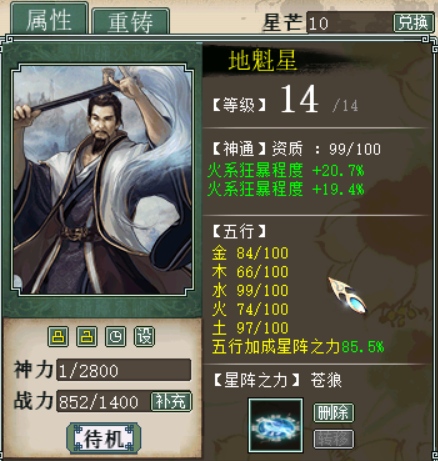
Task: Click the clock timer icon
Action: pos(116,336)
